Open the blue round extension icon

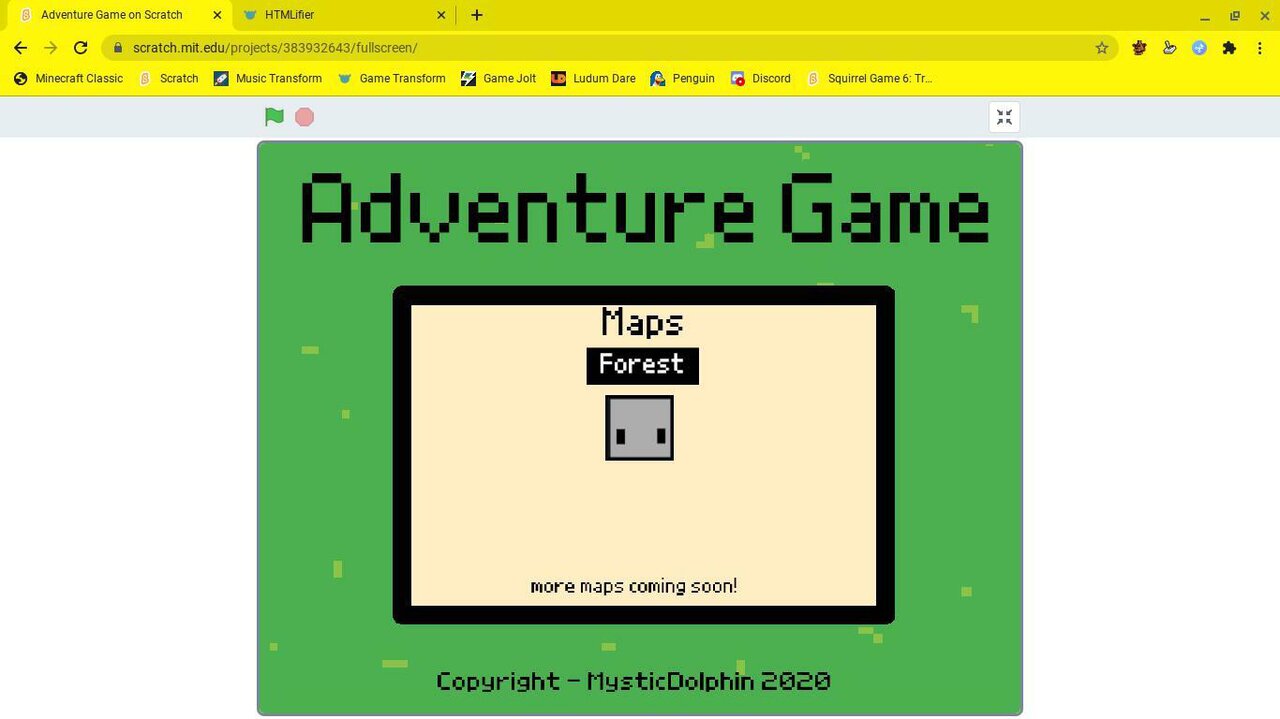(x=1199, y=47)
